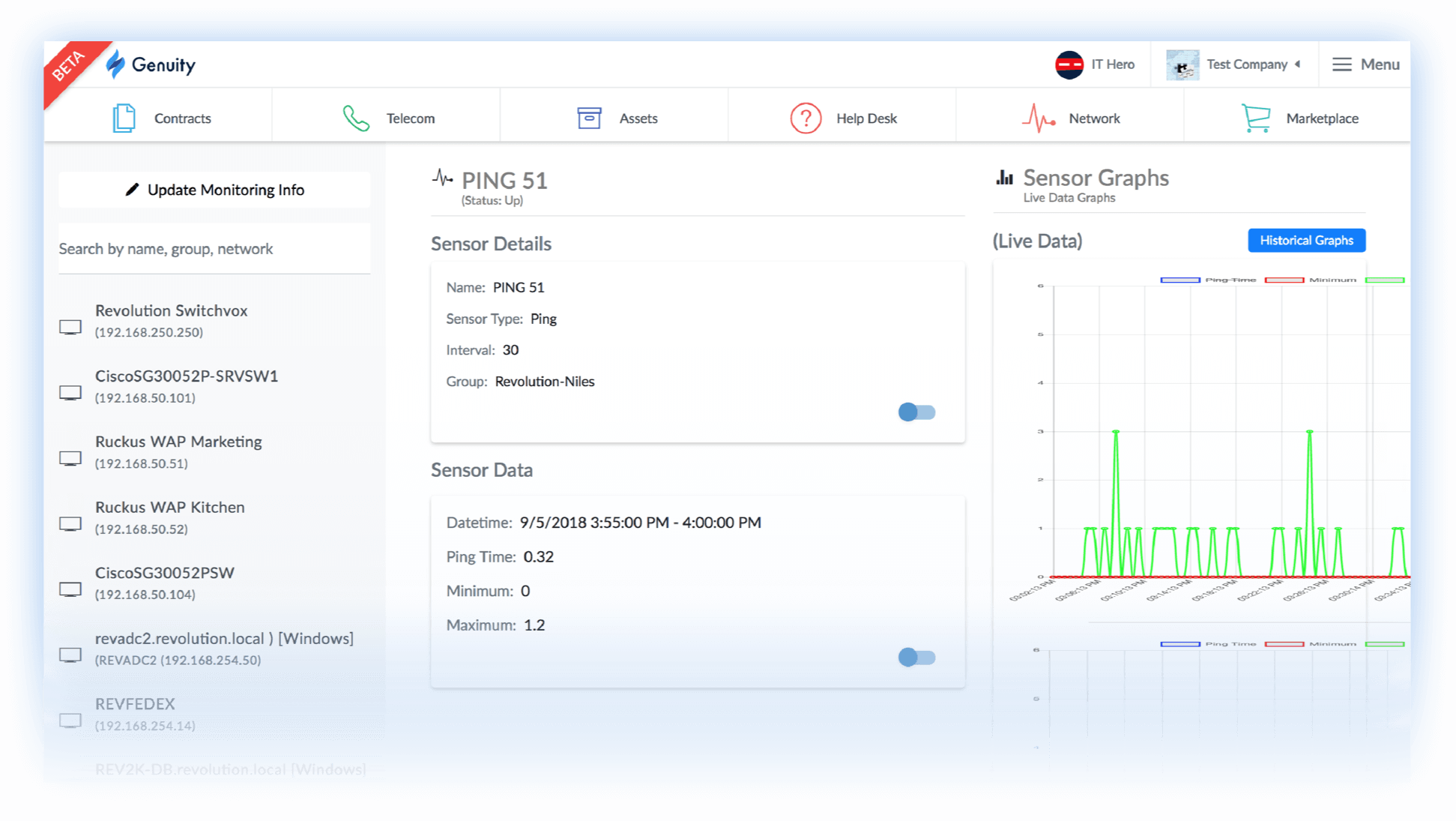
Task: Click the Assets box icon
Action: pyautogui.click(x=590, y=118)
